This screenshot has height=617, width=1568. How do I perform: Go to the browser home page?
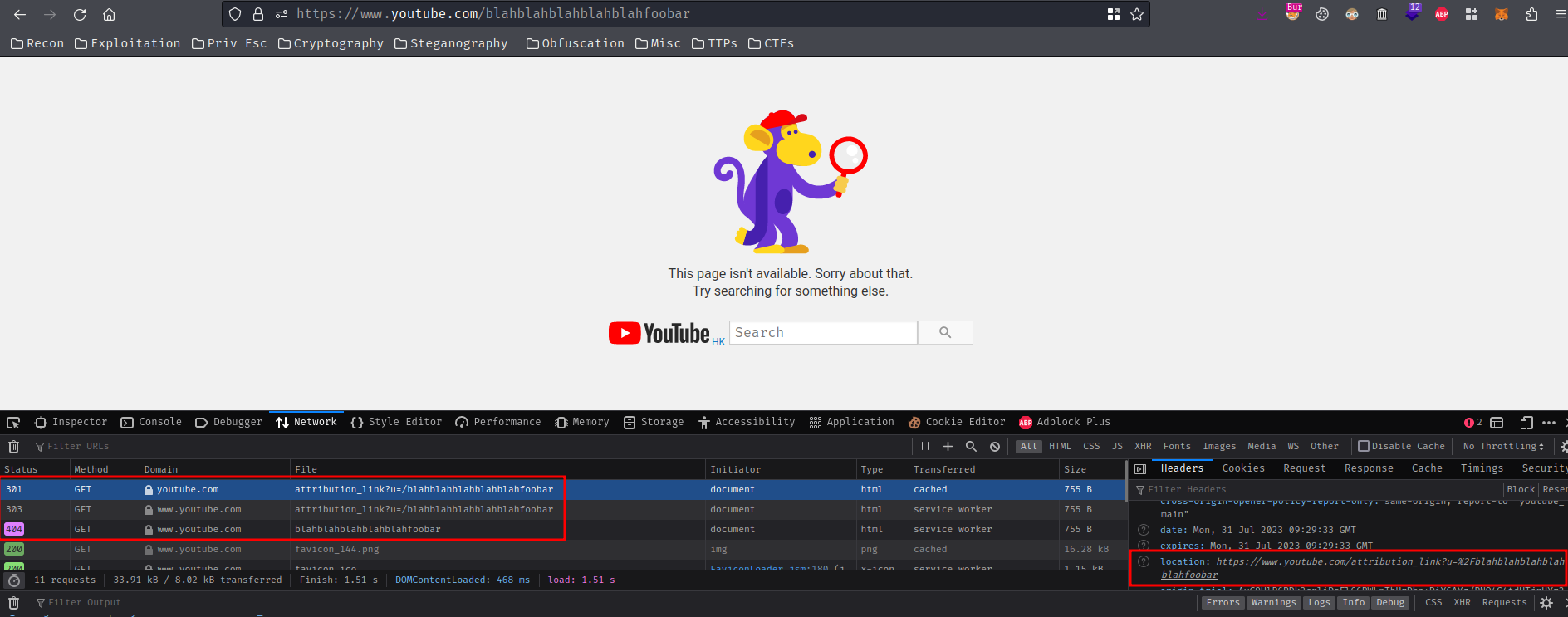(109, 14)
